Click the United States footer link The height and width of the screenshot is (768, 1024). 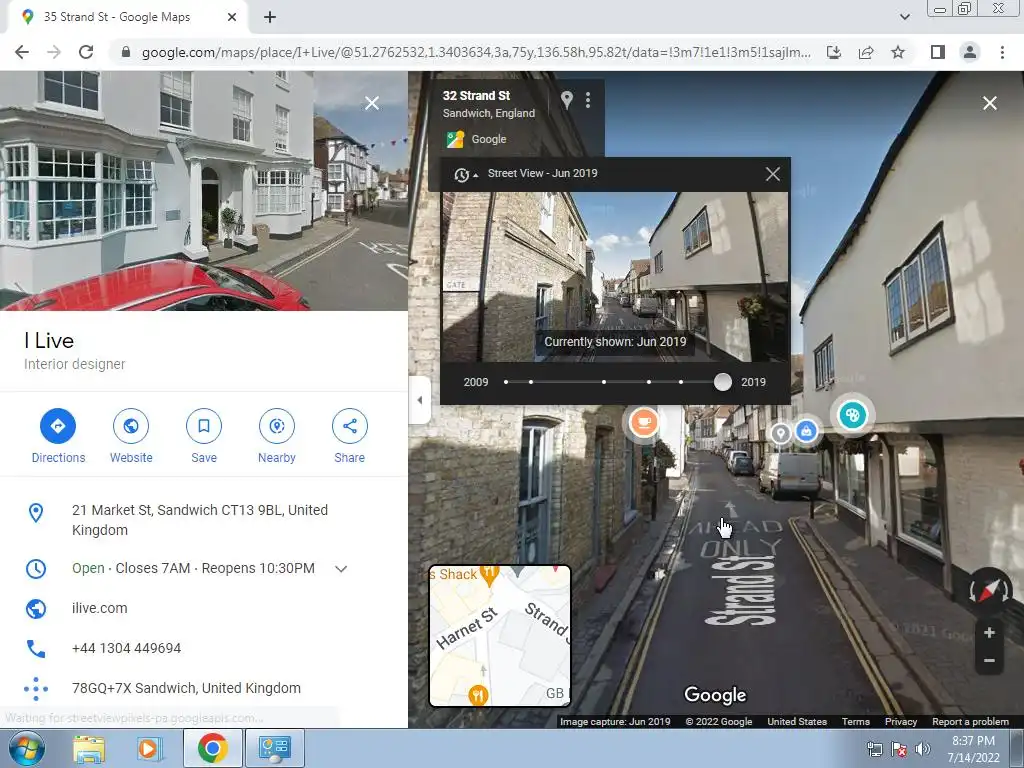coord(797,722)
